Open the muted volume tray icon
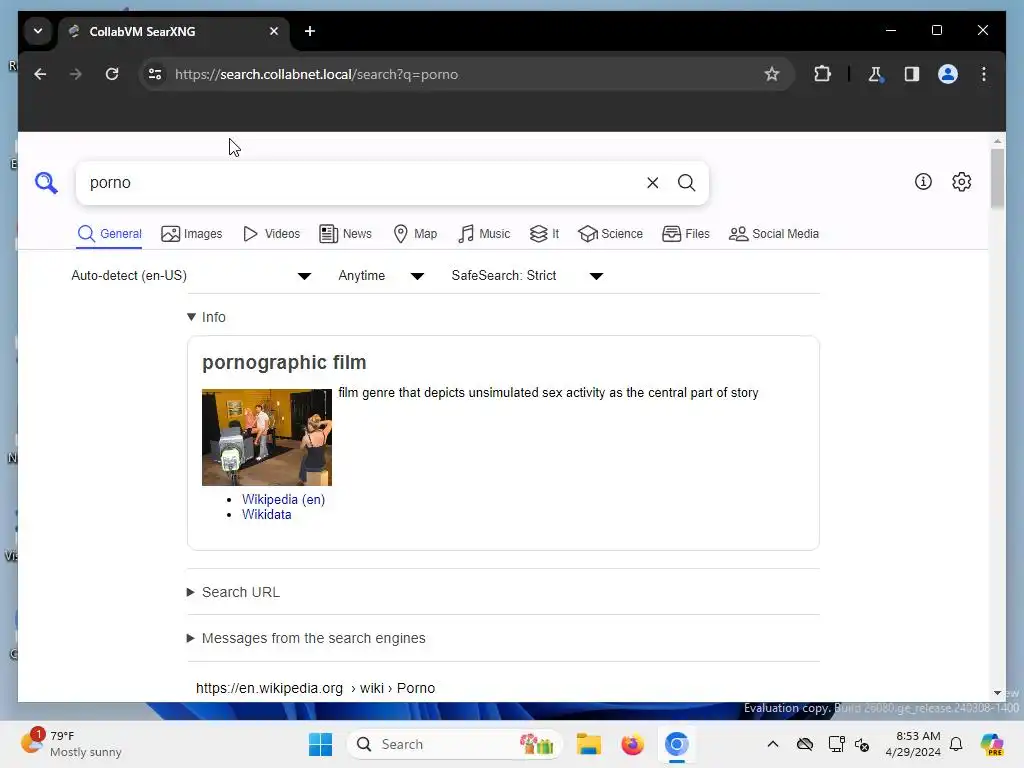Viewport: 1024px width, 768px height. (862, 744)
